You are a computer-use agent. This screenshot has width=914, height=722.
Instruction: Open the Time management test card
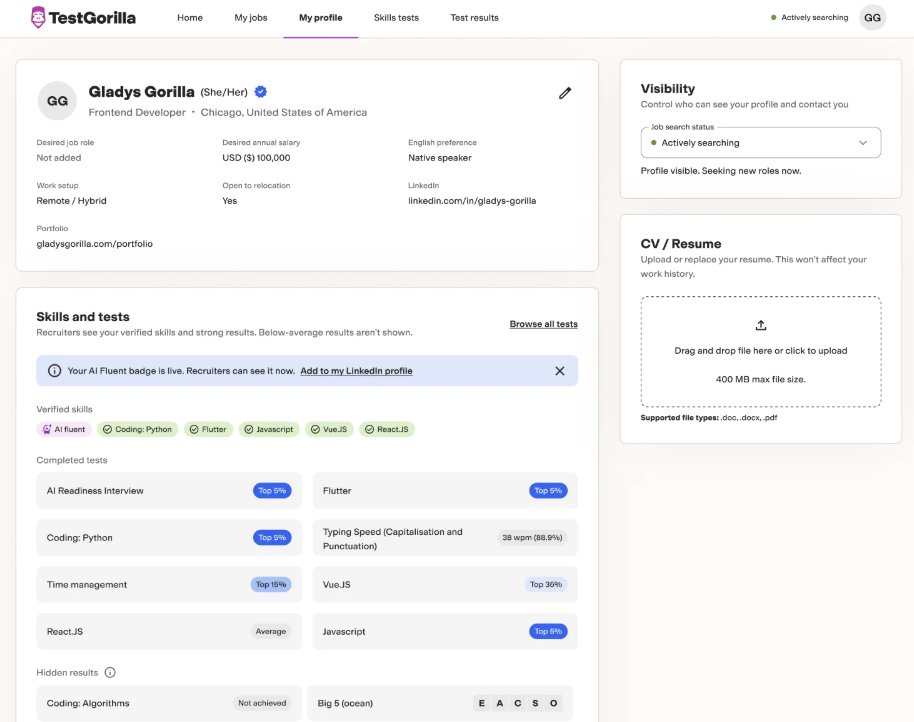[x=169, y=584]
